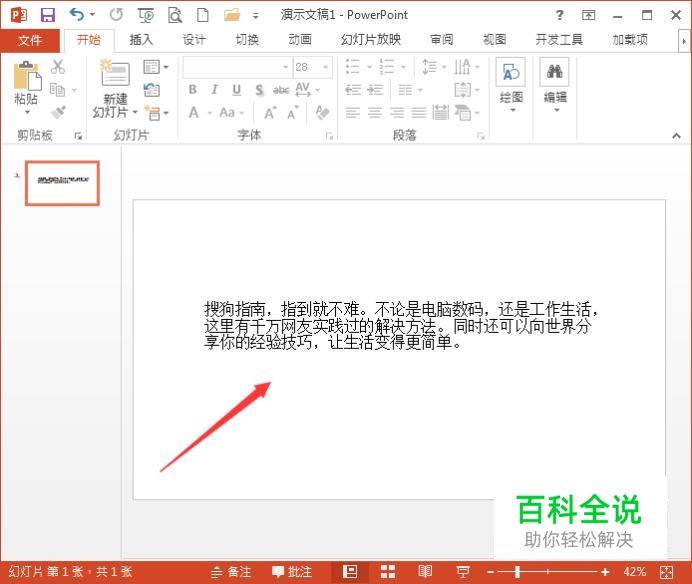The height and width of the screenshot is (584, 692).
Task: Toggle Underline formatting
Action: pyautogui.click(x=237, y=90)
